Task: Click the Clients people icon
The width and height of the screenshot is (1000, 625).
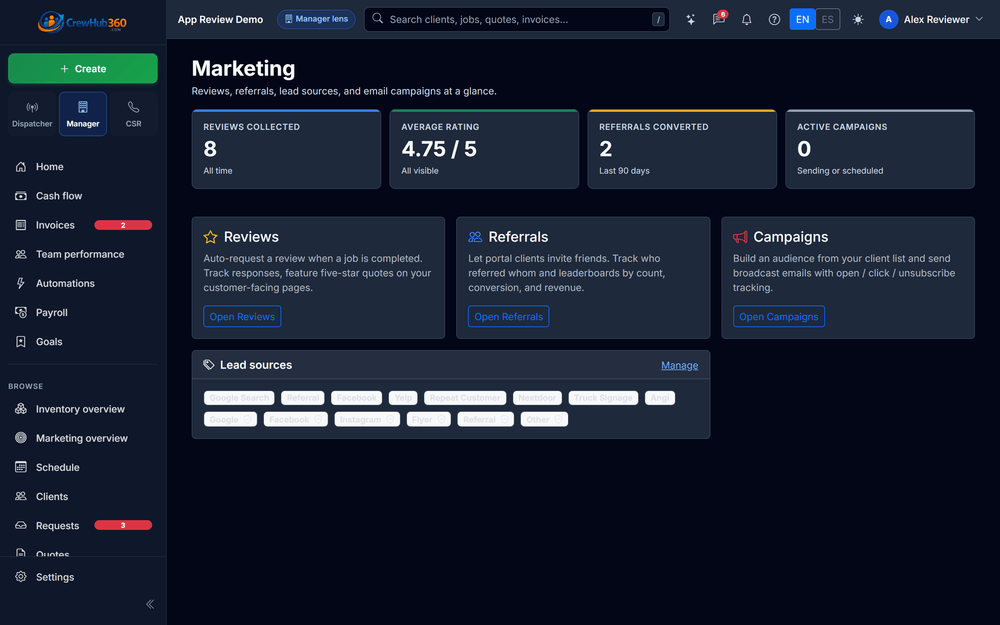Action: 21,496
